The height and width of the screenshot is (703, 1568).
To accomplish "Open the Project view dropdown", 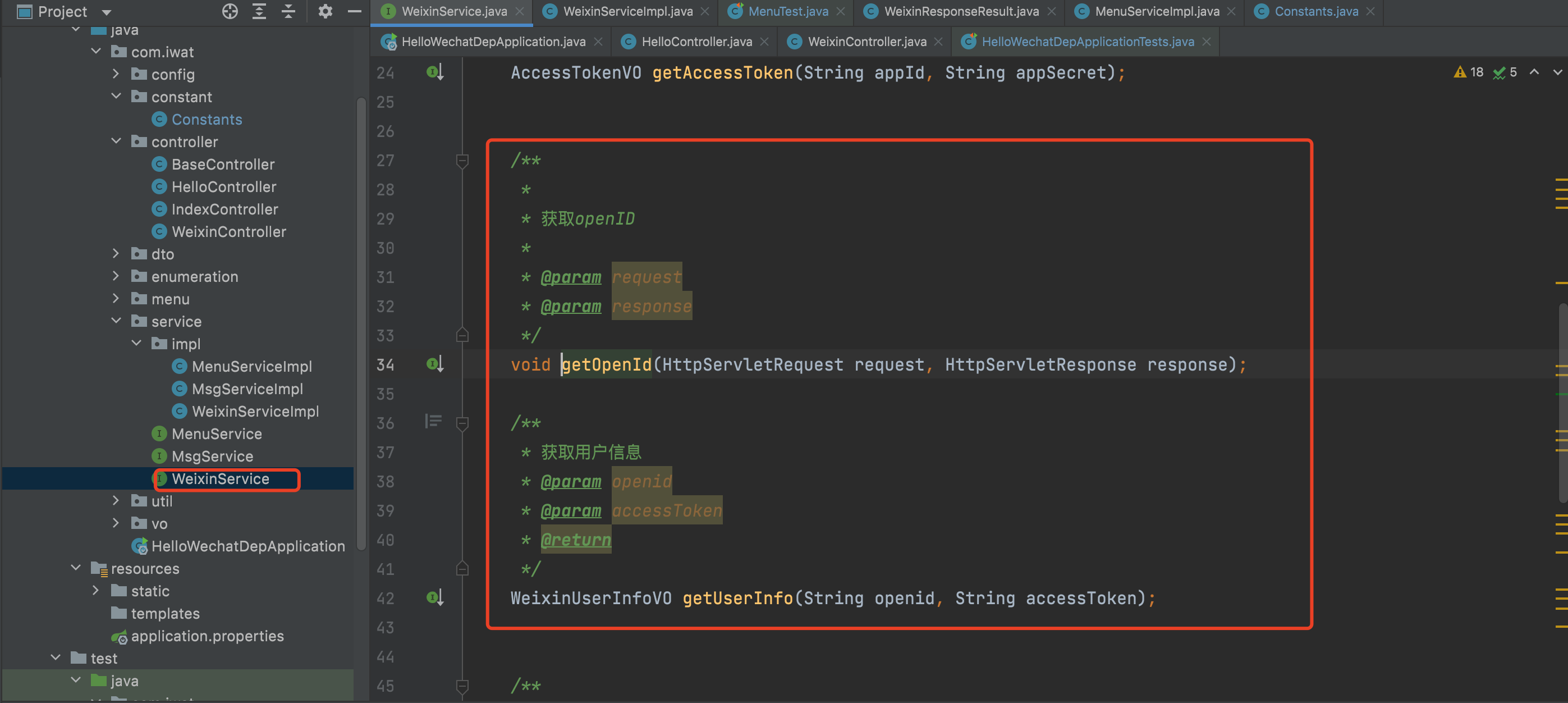I will tap(107, 12).
